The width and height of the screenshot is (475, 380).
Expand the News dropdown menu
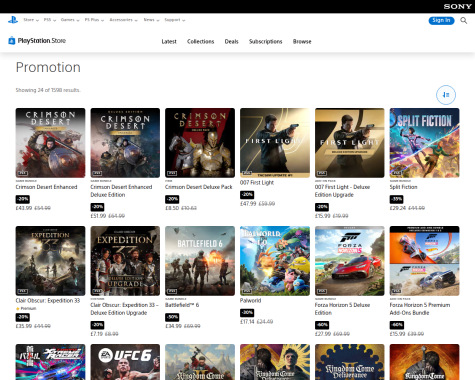151,20
